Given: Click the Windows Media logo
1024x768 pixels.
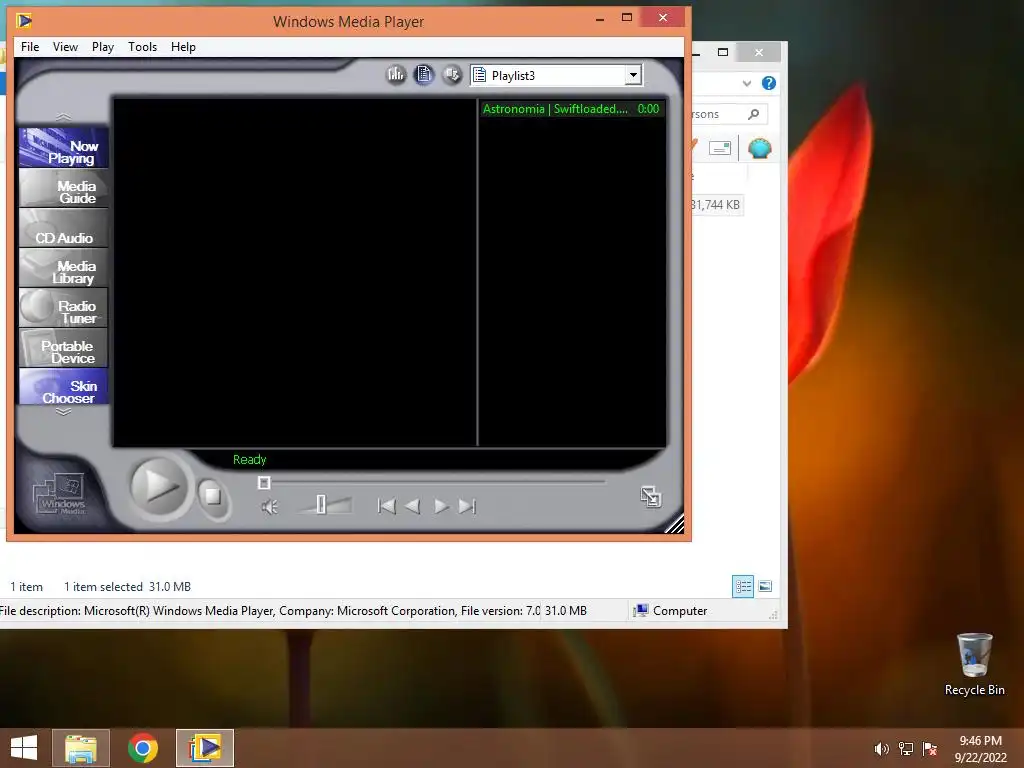Looking at the screenshot, I should [x=59, y=495].
